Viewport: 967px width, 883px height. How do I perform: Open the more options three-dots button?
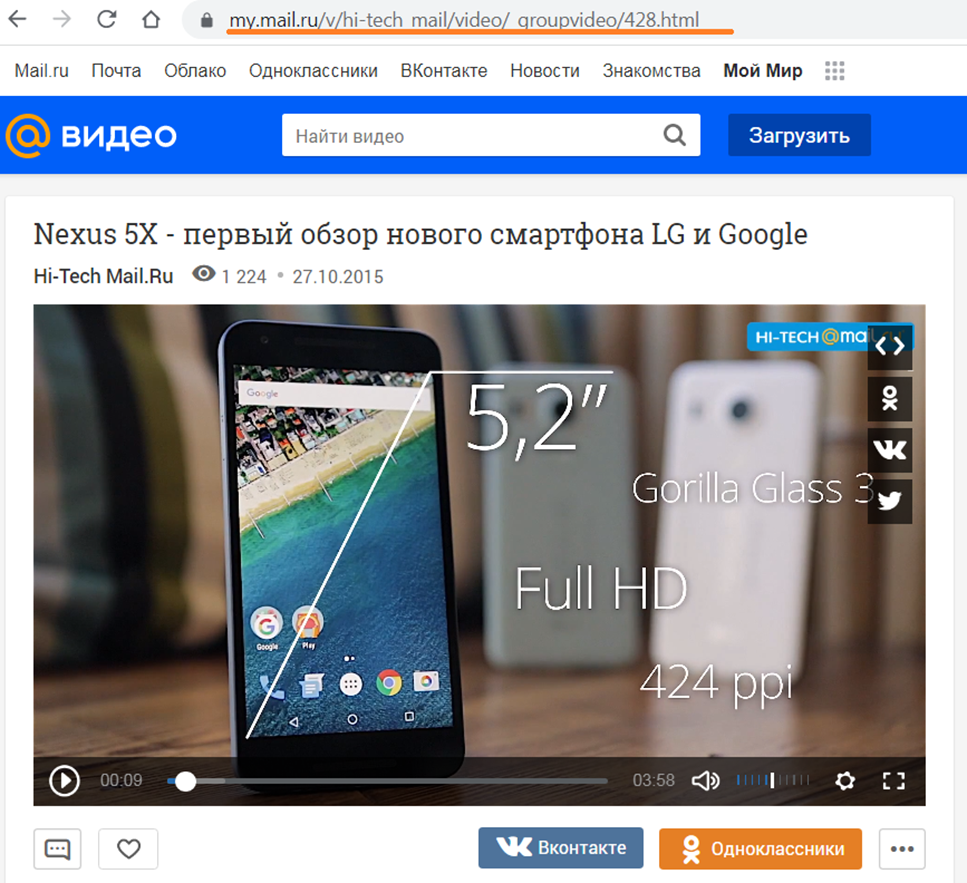tap(902, 849)
